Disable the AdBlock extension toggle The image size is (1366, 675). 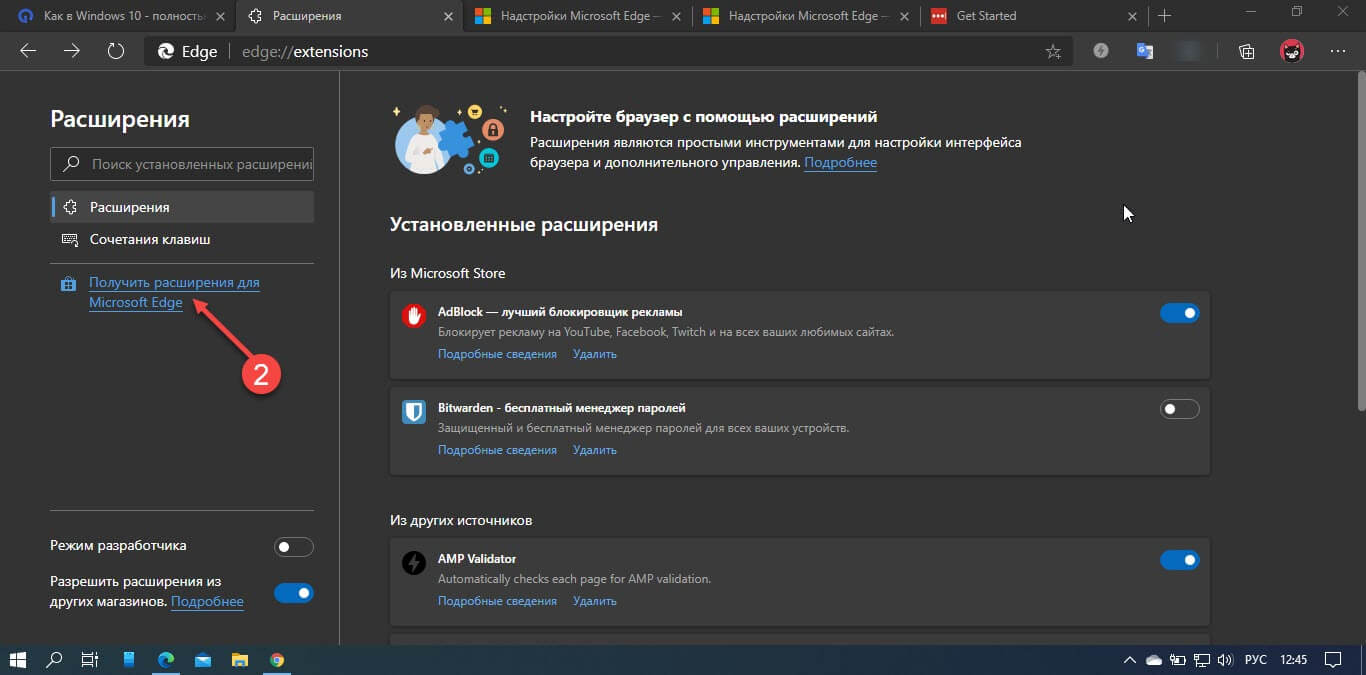point(1179,313)
